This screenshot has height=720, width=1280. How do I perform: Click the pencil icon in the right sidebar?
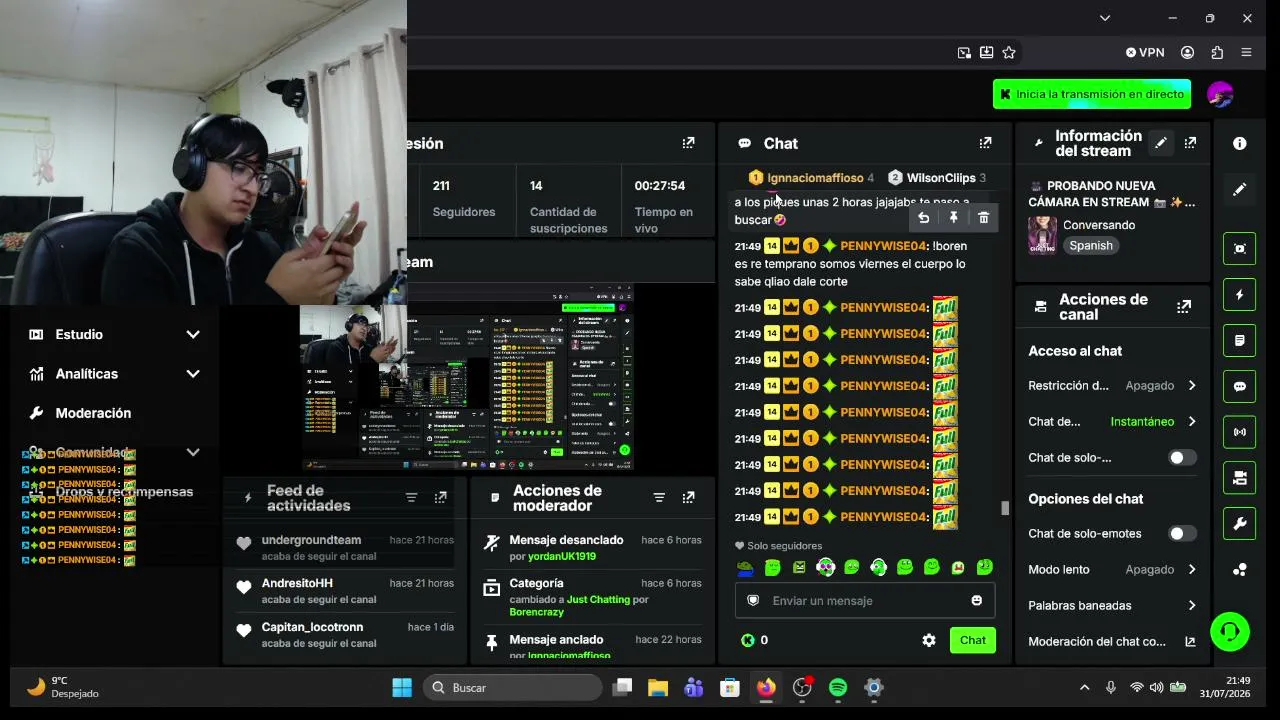click(x=1240, y=189)
